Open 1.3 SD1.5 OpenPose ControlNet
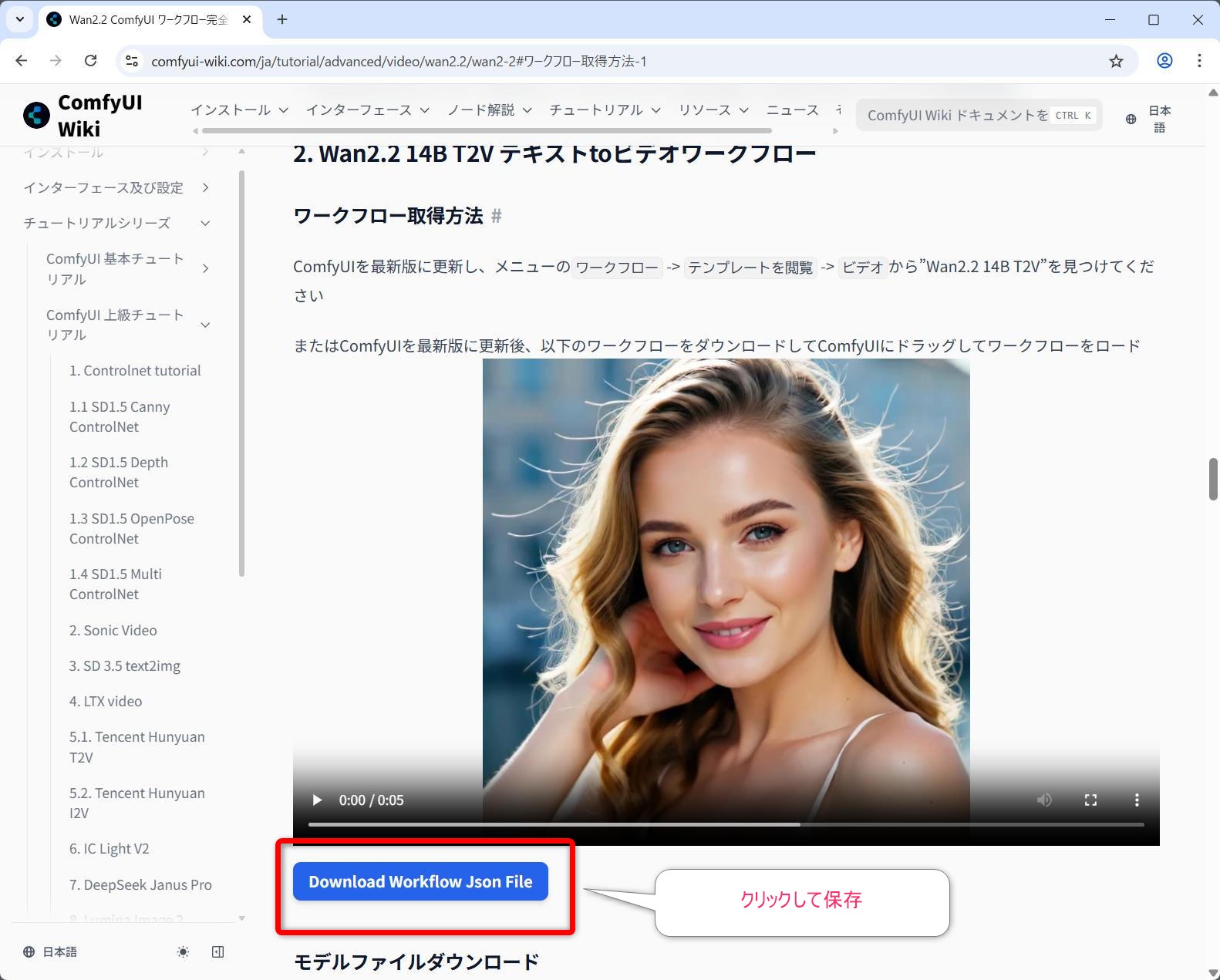Screen dimensions: 1220x980 (x=132, y=528)
